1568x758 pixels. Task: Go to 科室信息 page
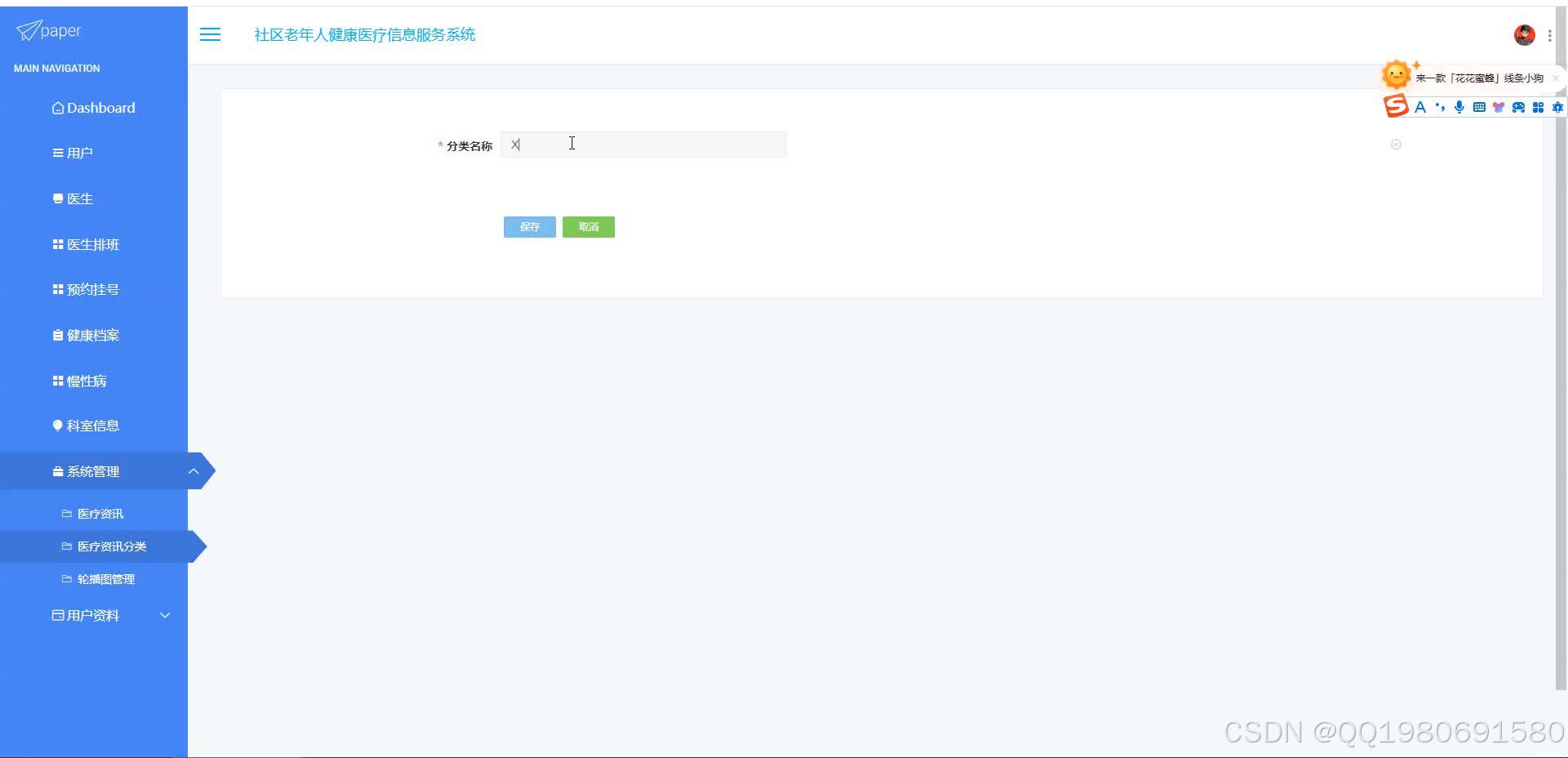pos(94,426)
